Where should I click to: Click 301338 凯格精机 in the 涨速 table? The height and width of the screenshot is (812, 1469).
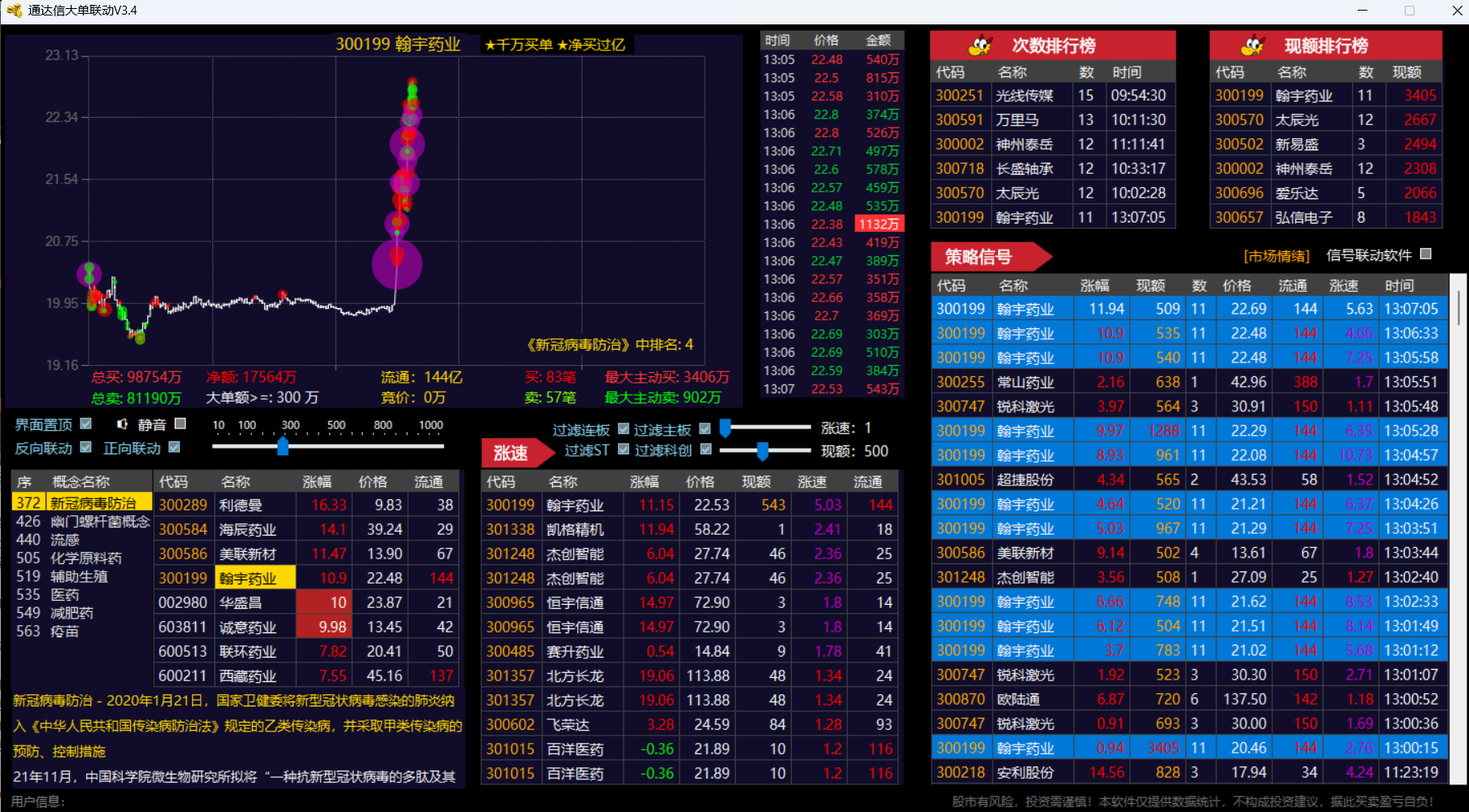pos(689,529)
